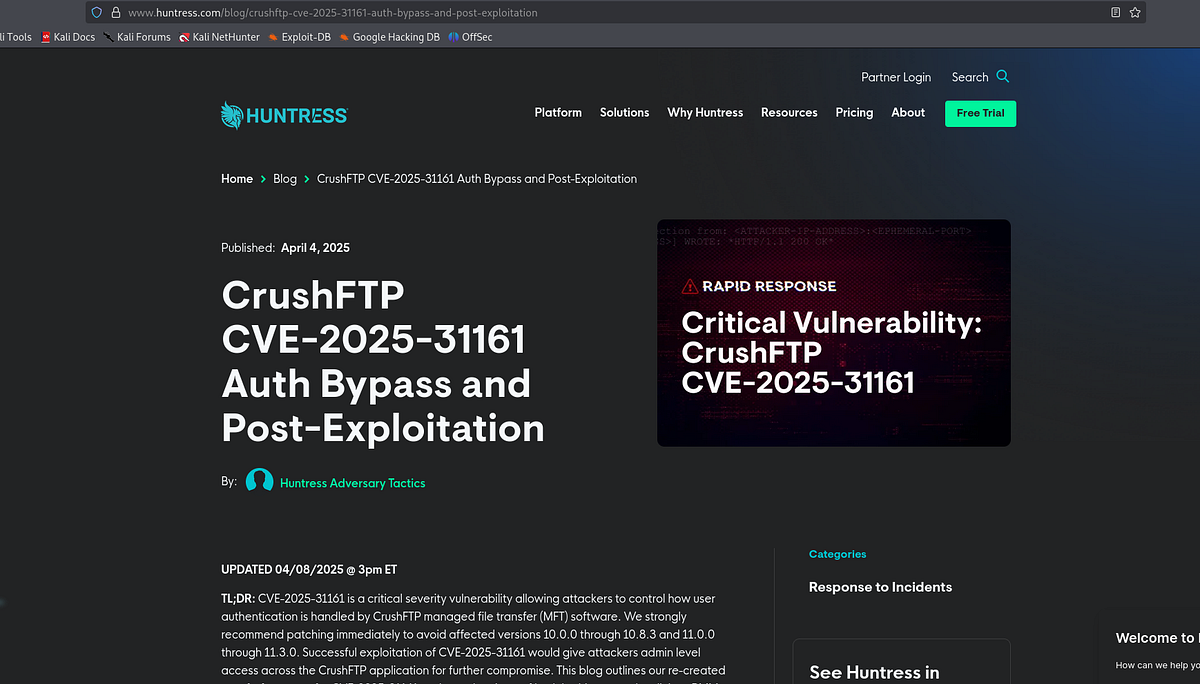Click the Categories heading
The width and height of the screenshot is (1200, 684).
point(838,554)
